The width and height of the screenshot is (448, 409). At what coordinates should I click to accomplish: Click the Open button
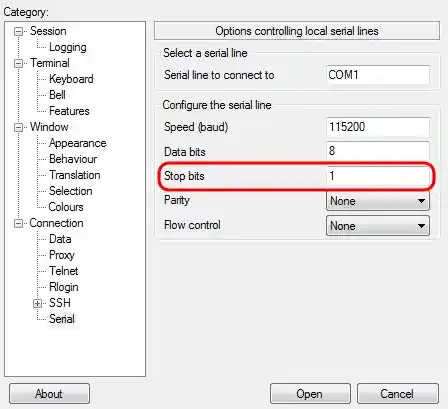click(310, 394)
